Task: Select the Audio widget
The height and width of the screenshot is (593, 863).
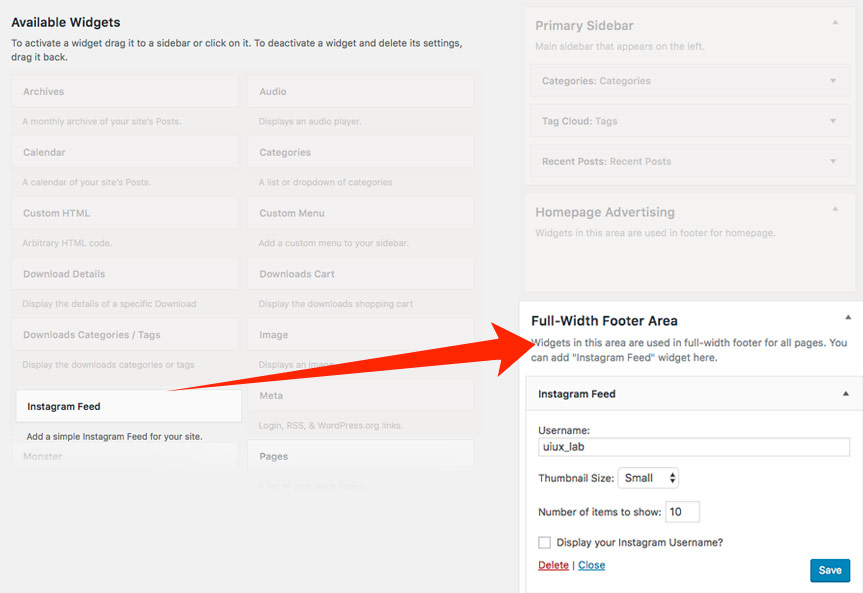Action: [x=360, y=92]
